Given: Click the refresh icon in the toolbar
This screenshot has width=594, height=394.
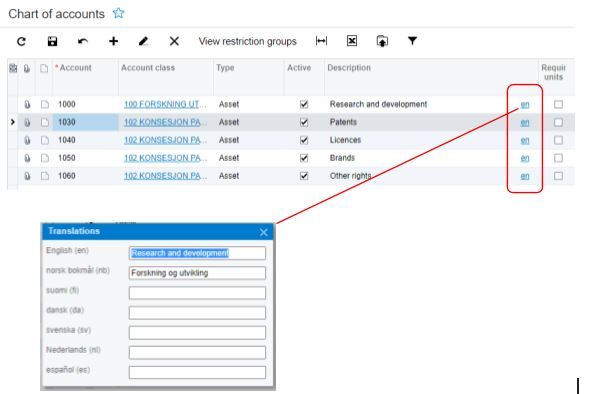Looking at the screenshot, I should click(21, 41).
